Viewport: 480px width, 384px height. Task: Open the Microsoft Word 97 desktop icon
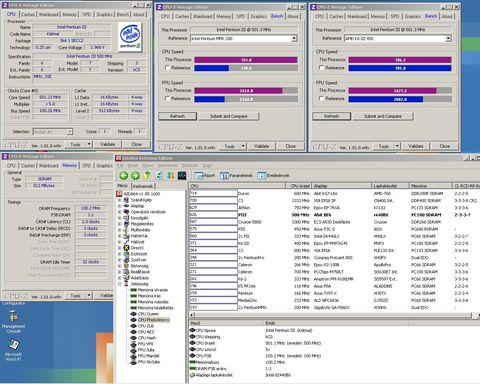[x=13, y=350]
